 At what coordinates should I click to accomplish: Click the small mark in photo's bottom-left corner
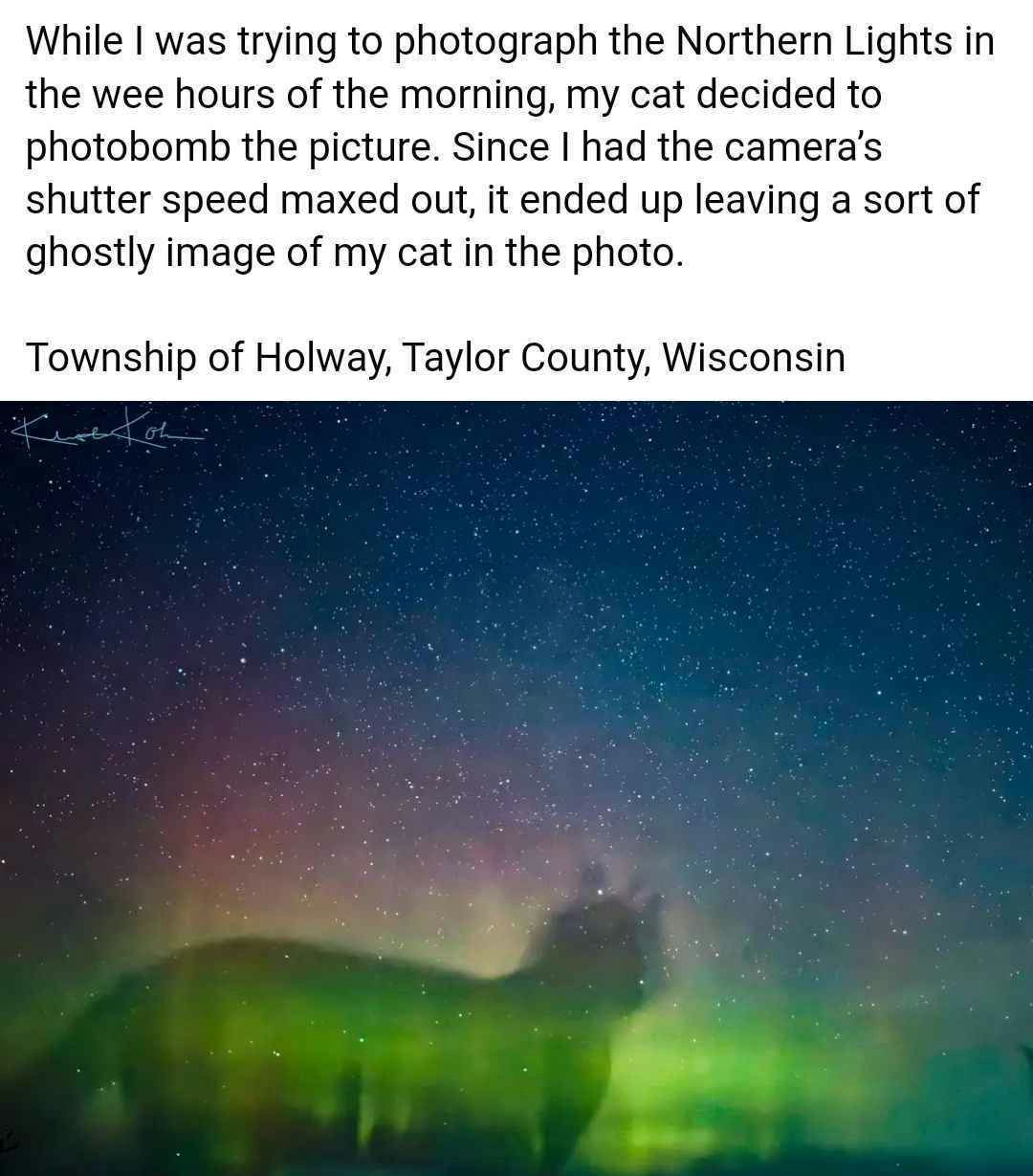click(8, 1139)
